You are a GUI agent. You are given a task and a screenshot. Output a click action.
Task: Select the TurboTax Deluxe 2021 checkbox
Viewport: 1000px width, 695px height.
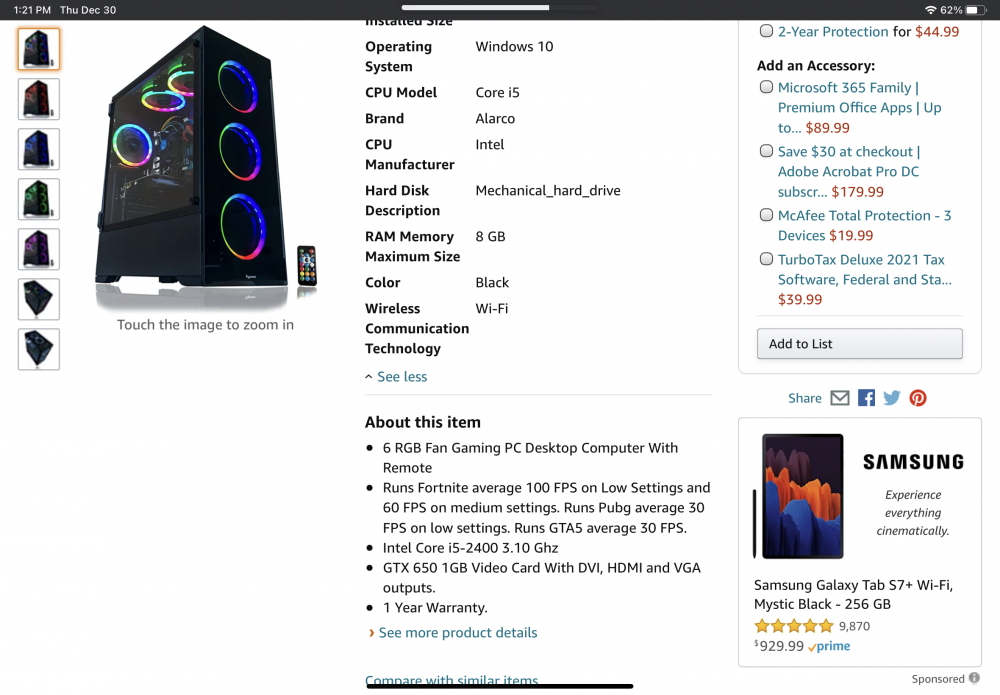766,258
